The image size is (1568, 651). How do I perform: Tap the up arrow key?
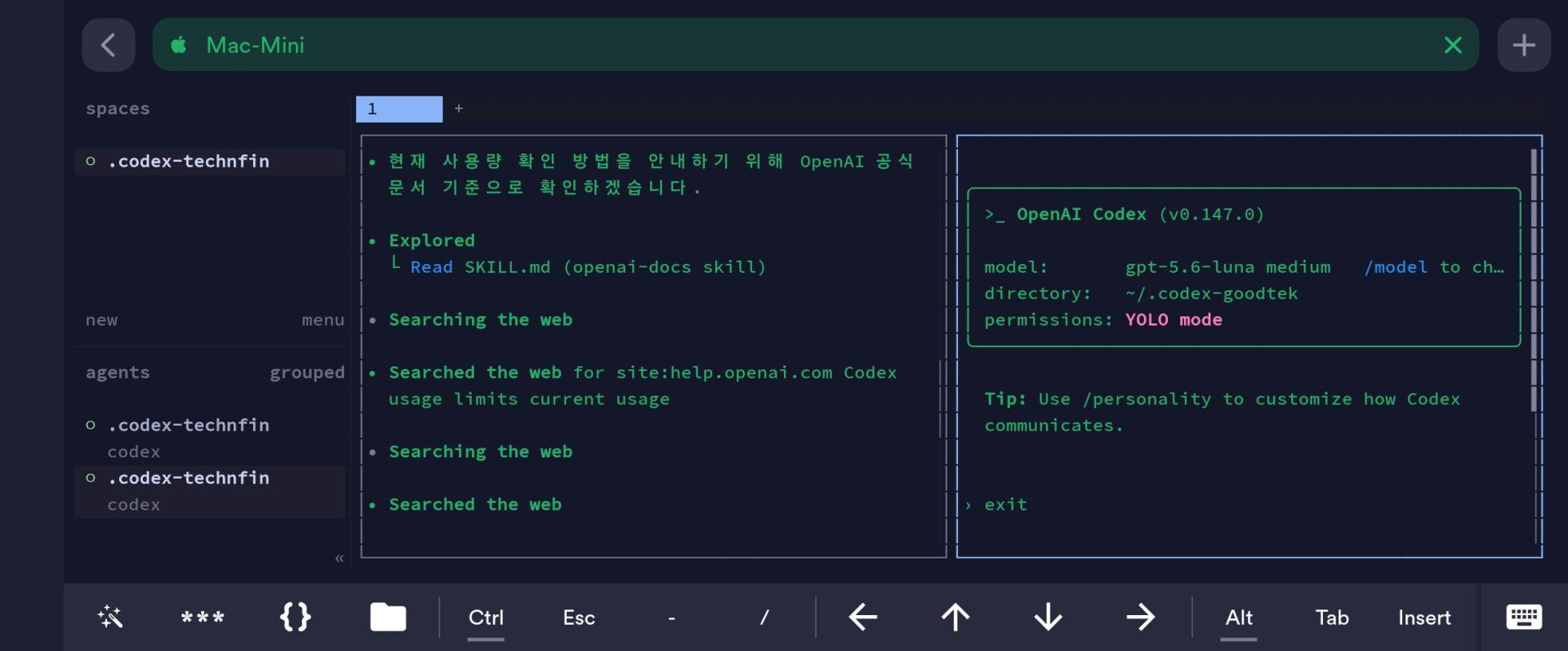955,617
